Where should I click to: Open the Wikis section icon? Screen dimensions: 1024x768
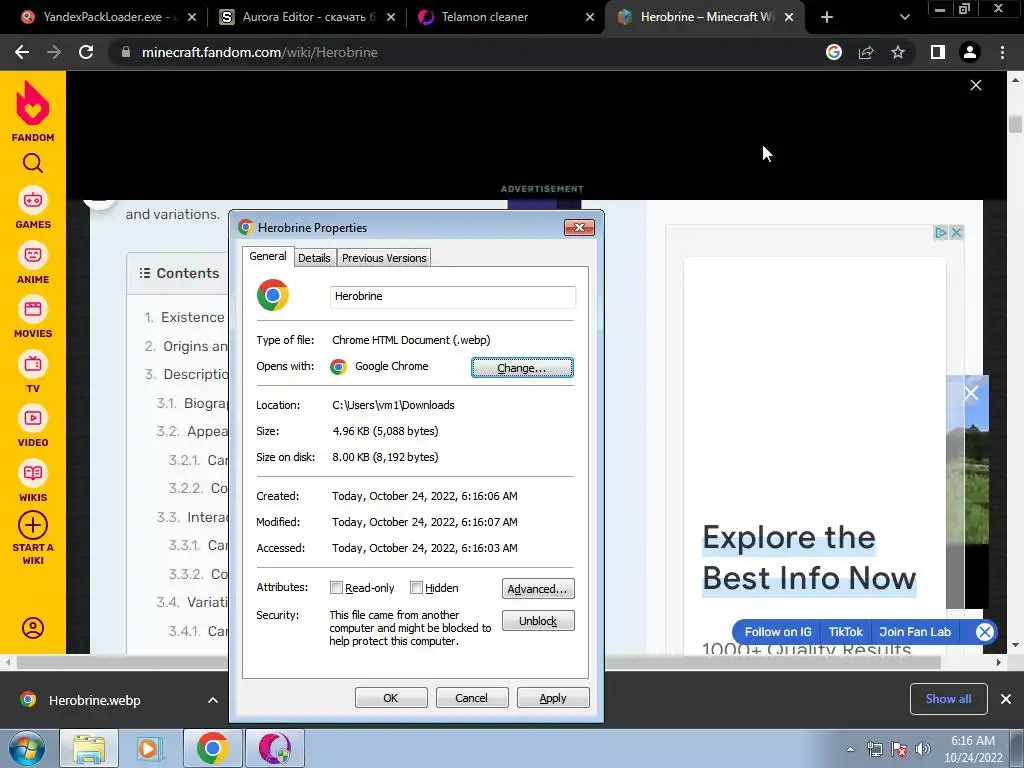point(33,473)
